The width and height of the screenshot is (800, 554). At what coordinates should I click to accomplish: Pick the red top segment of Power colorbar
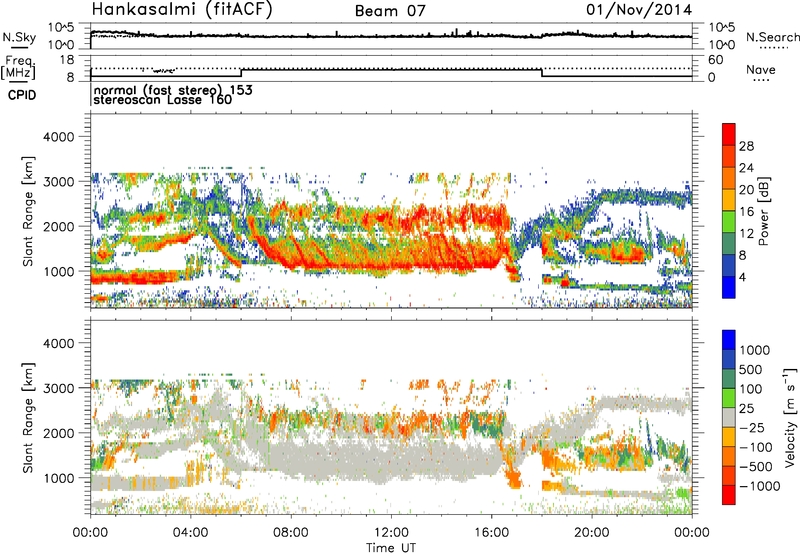coord(729,134)
